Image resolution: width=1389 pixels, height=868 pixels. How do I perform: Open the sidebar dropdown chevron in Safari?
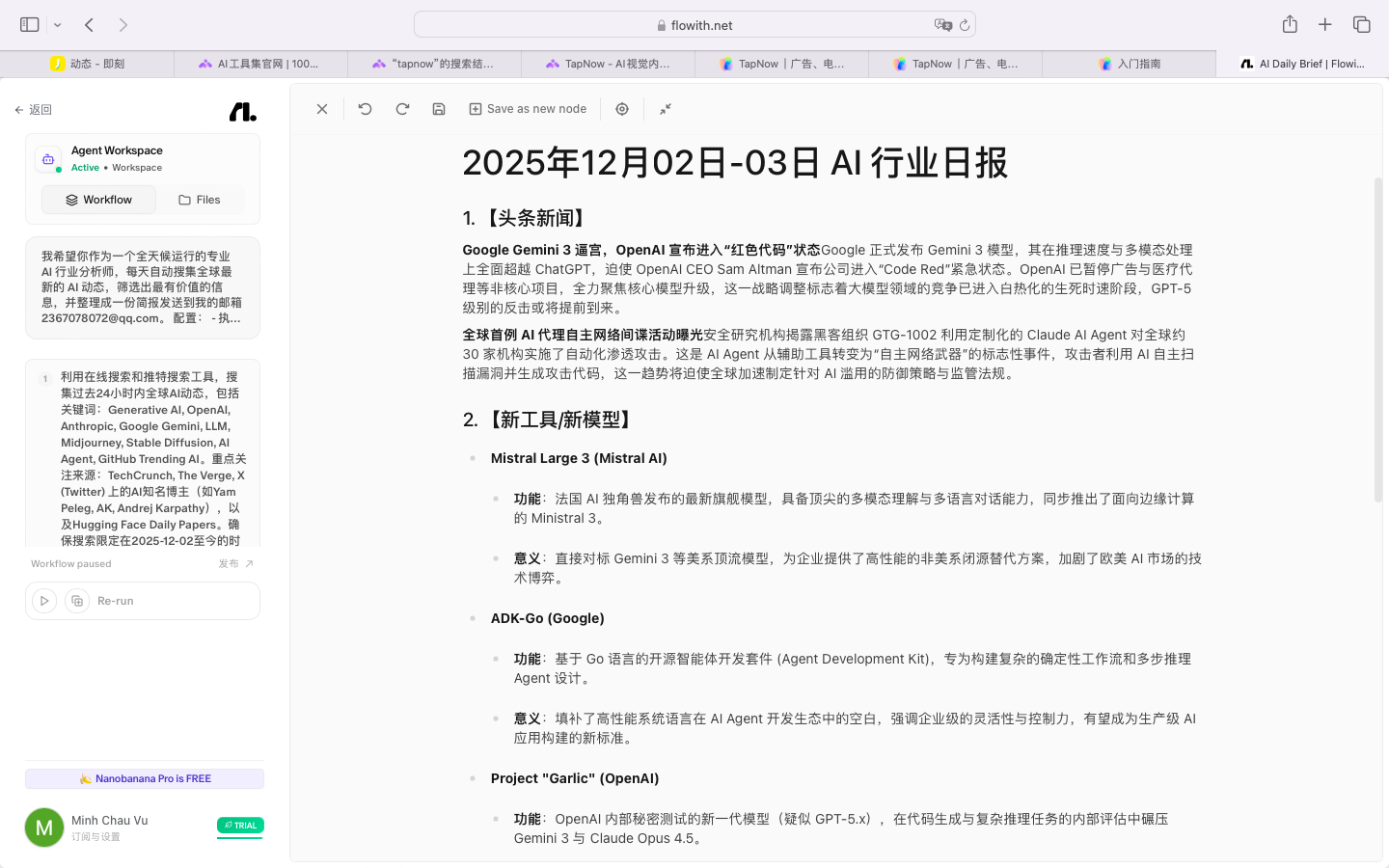pyautogui.click(x=58, y=25)
